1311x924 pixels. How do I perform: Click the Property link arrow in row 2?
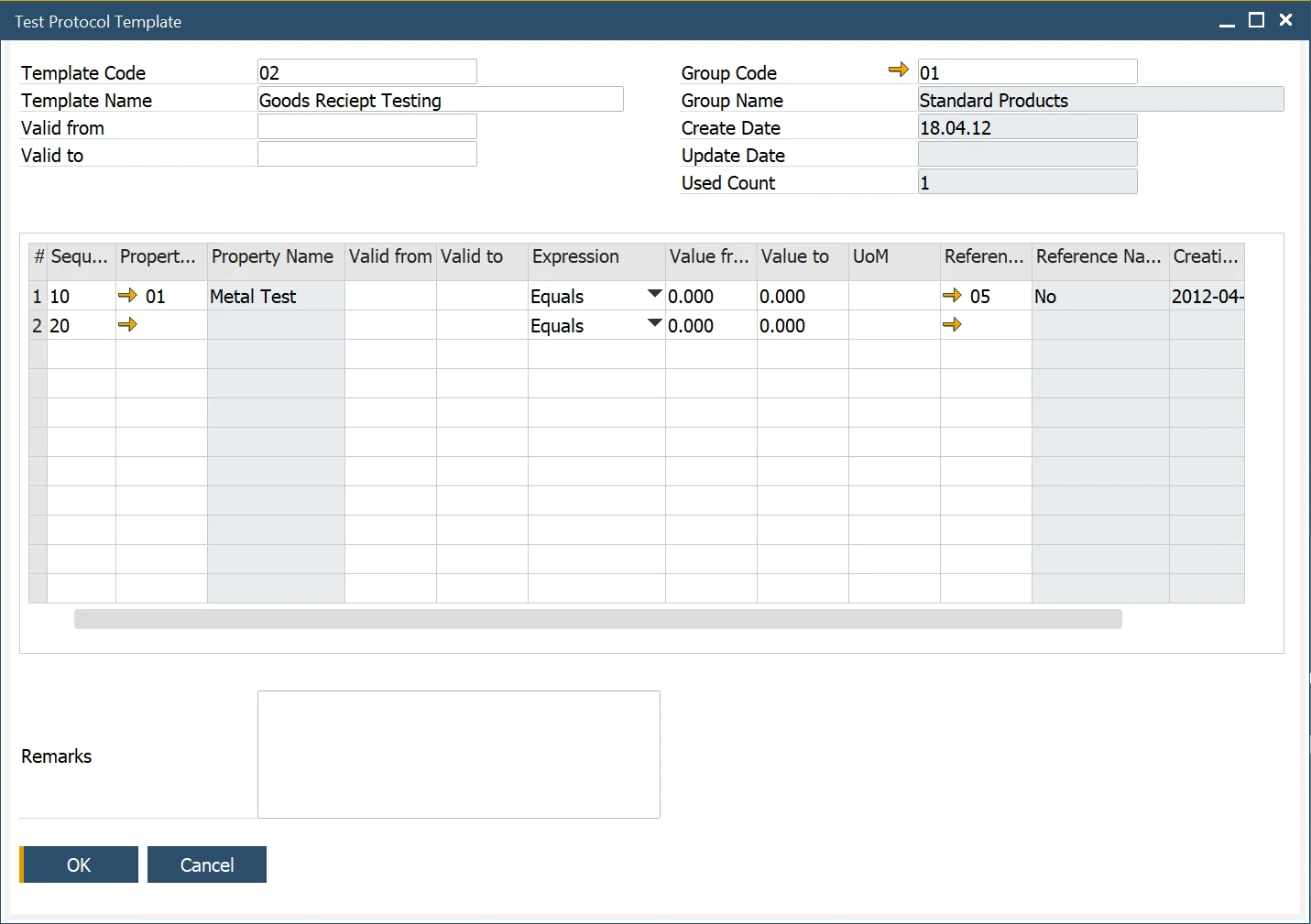(127, 324)
